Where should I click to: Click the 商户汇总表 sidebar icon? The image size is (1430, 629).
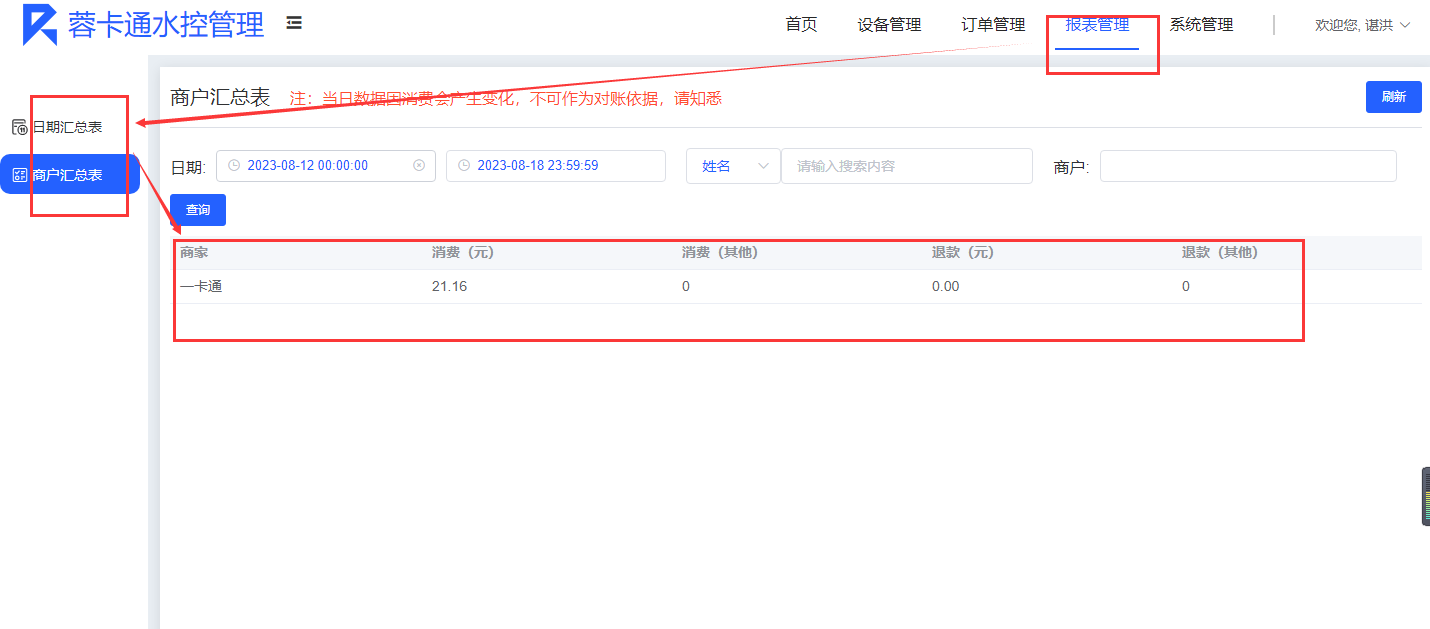tap(19, 175)
